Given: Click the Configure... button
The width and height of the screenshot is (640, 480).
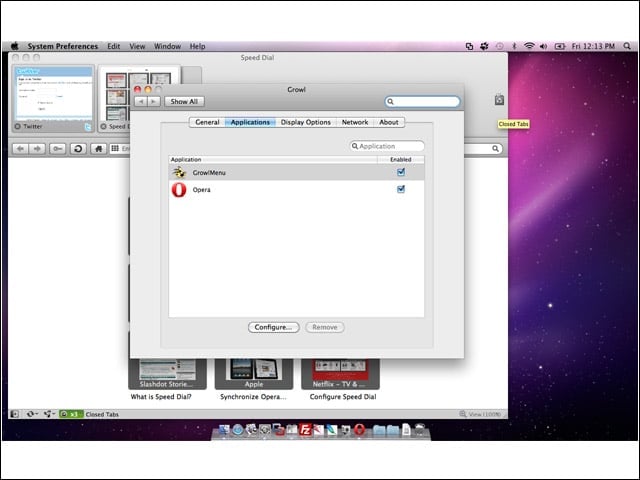Looking at the screenshot, I should tap(273, 327).
